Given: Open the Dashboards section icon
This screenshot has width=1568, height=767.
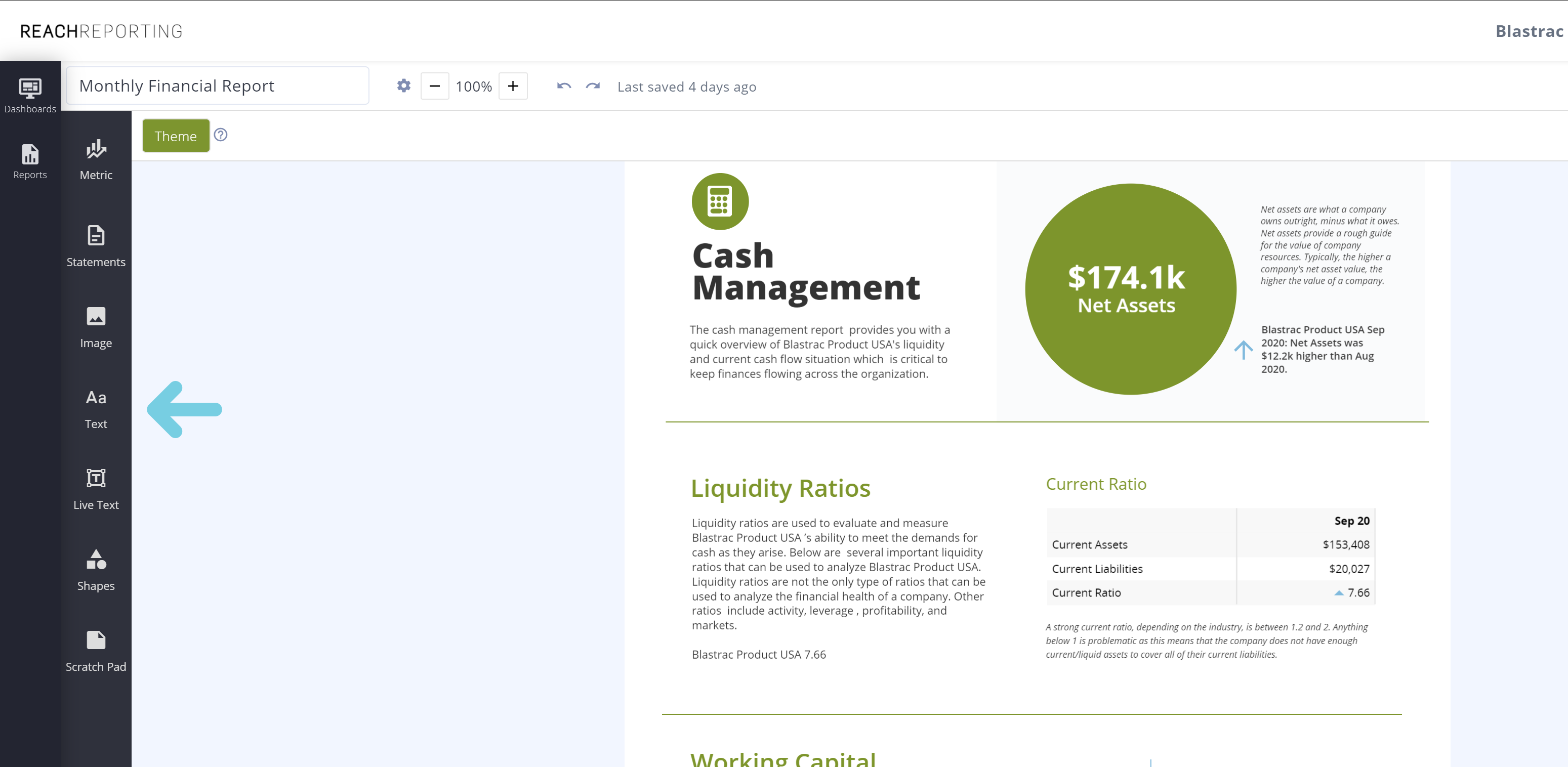Looking at the screenshot, I should coord(30,95).
